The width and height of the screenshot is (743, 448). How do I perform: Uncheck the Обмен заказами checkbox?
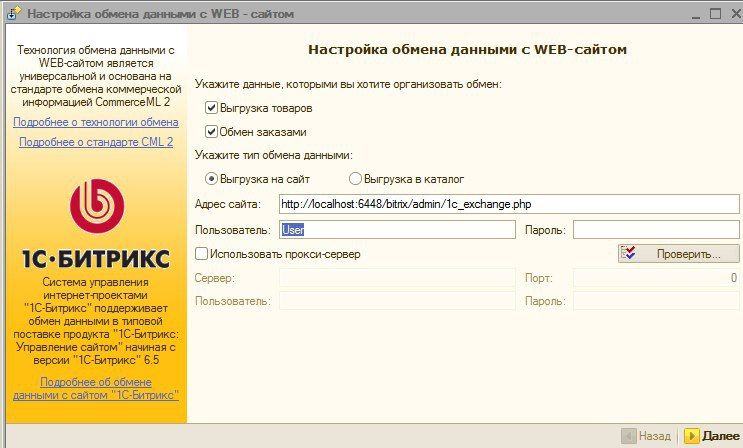point(211,132)
